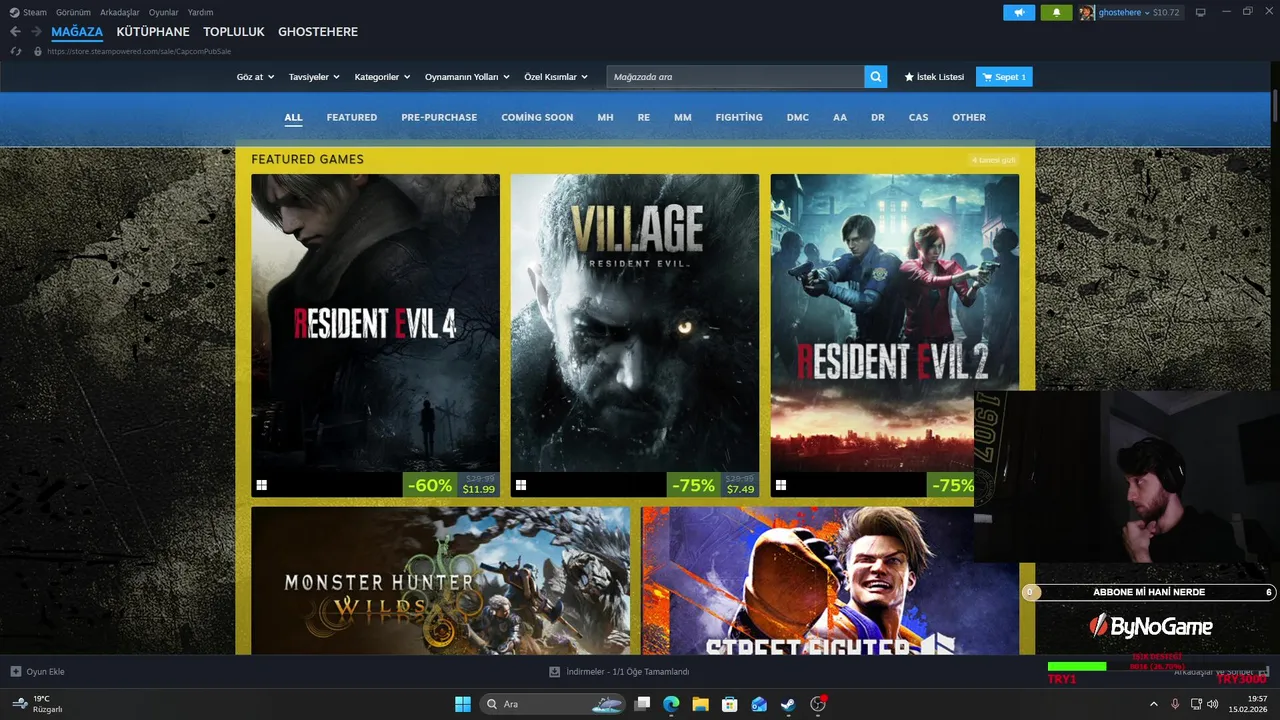The height and width of the screenshot is (720, 1280).
Task: Select the OTHER sale tab
Action: (x=969, y=117)
